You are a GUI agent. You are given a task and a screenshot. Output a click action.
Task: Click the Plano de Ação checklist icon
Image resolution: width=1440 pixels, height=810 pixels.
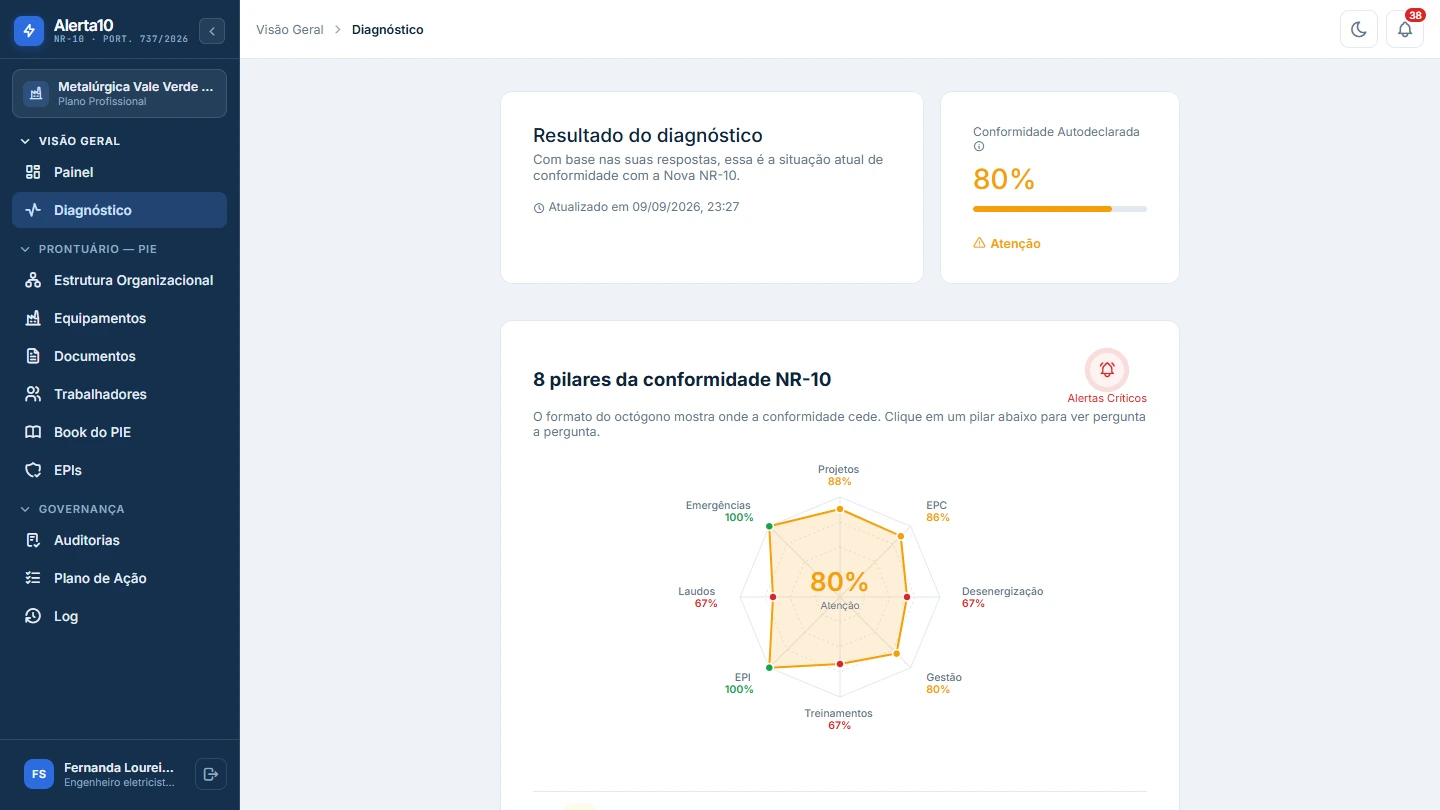coord(33,578)
